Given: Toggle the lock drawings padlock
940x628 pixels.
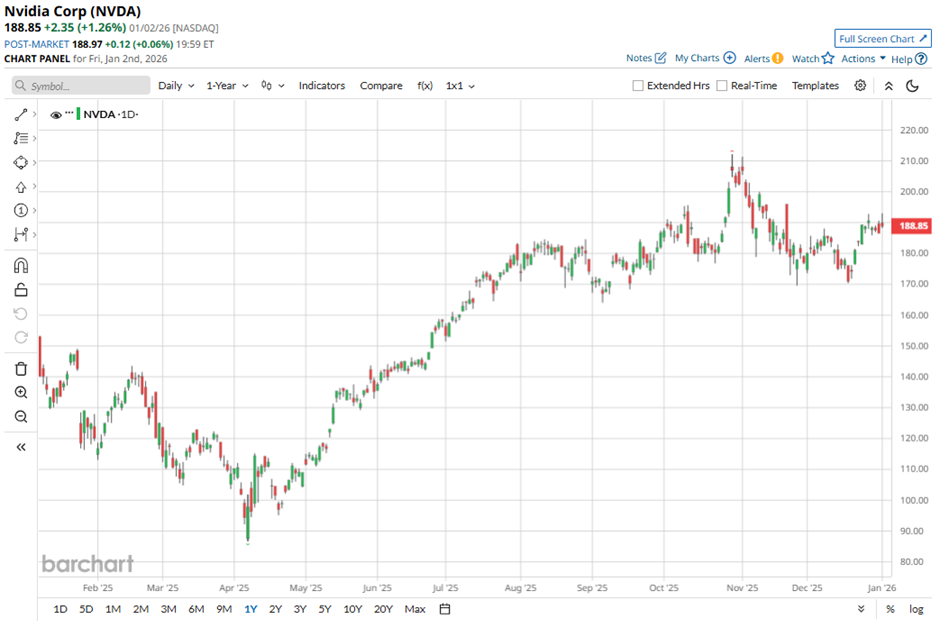Looking at the screenshot, I should (x=21, y=290).
